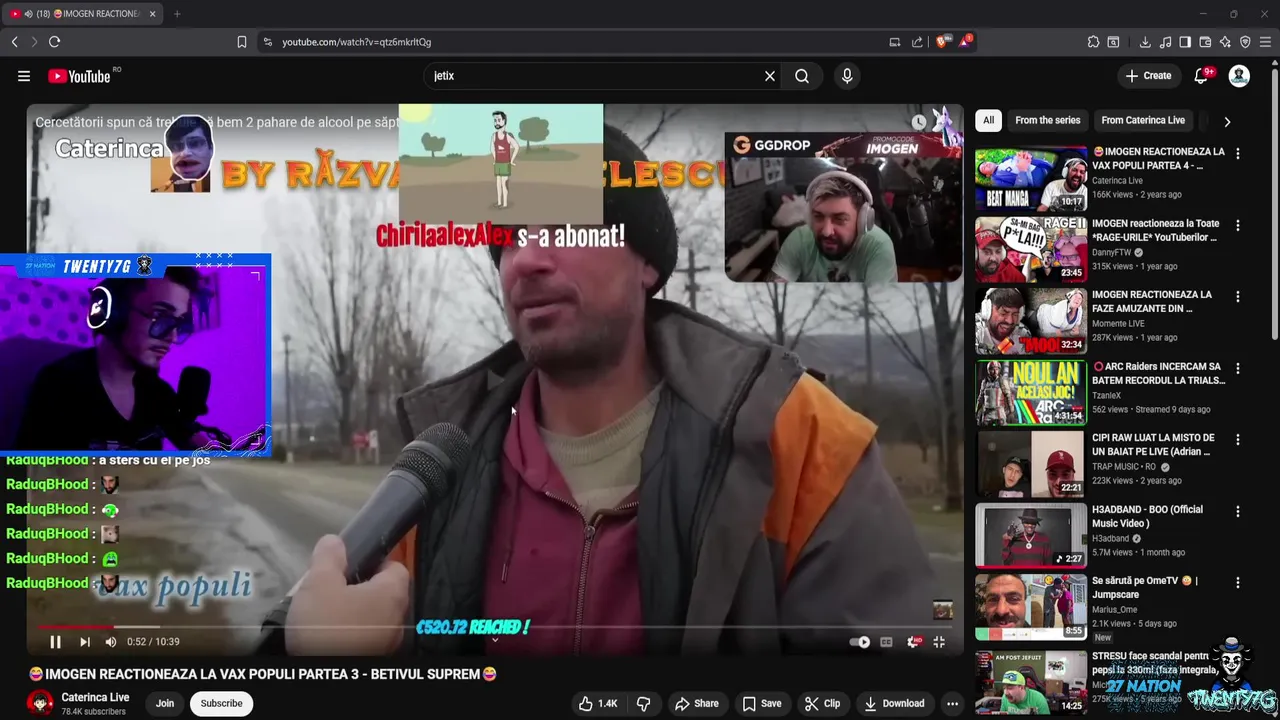Bookmark this page
This screenshot has width=1280, height=720.
point(241,42)
